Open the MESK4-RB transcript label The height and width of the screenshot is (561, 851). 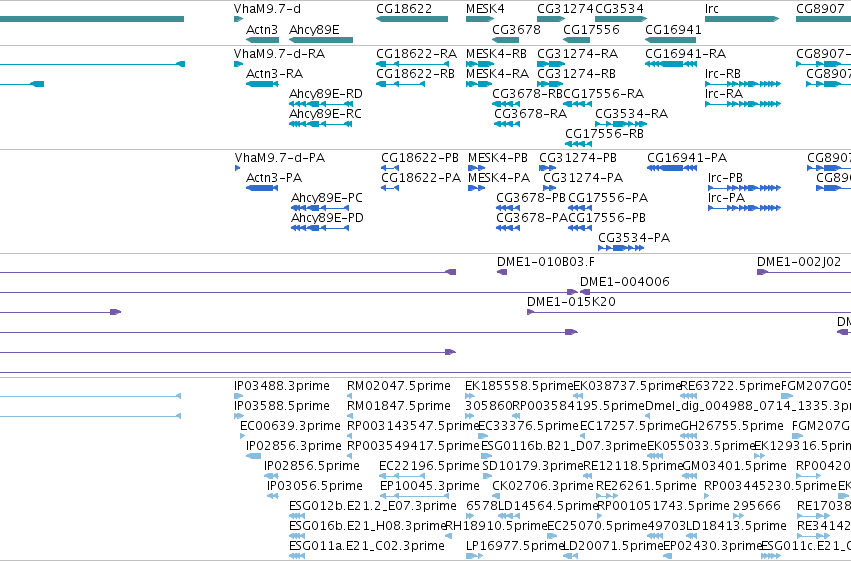496,54
